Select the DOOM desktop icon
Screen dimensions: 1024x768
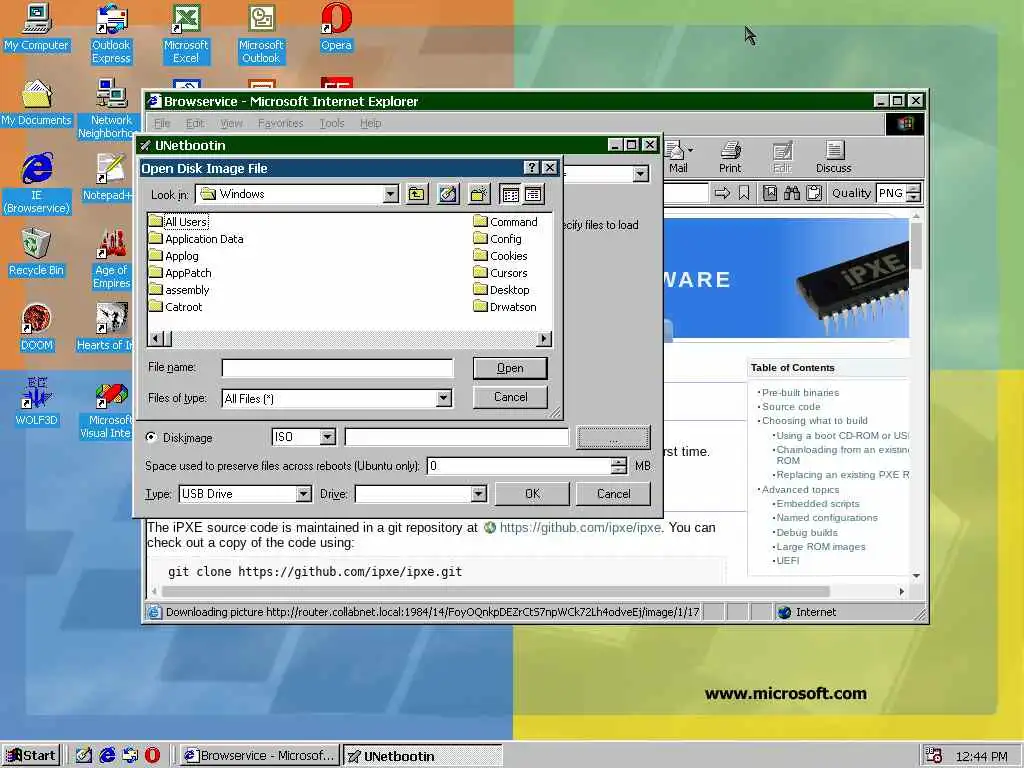(x=36, y=328)
